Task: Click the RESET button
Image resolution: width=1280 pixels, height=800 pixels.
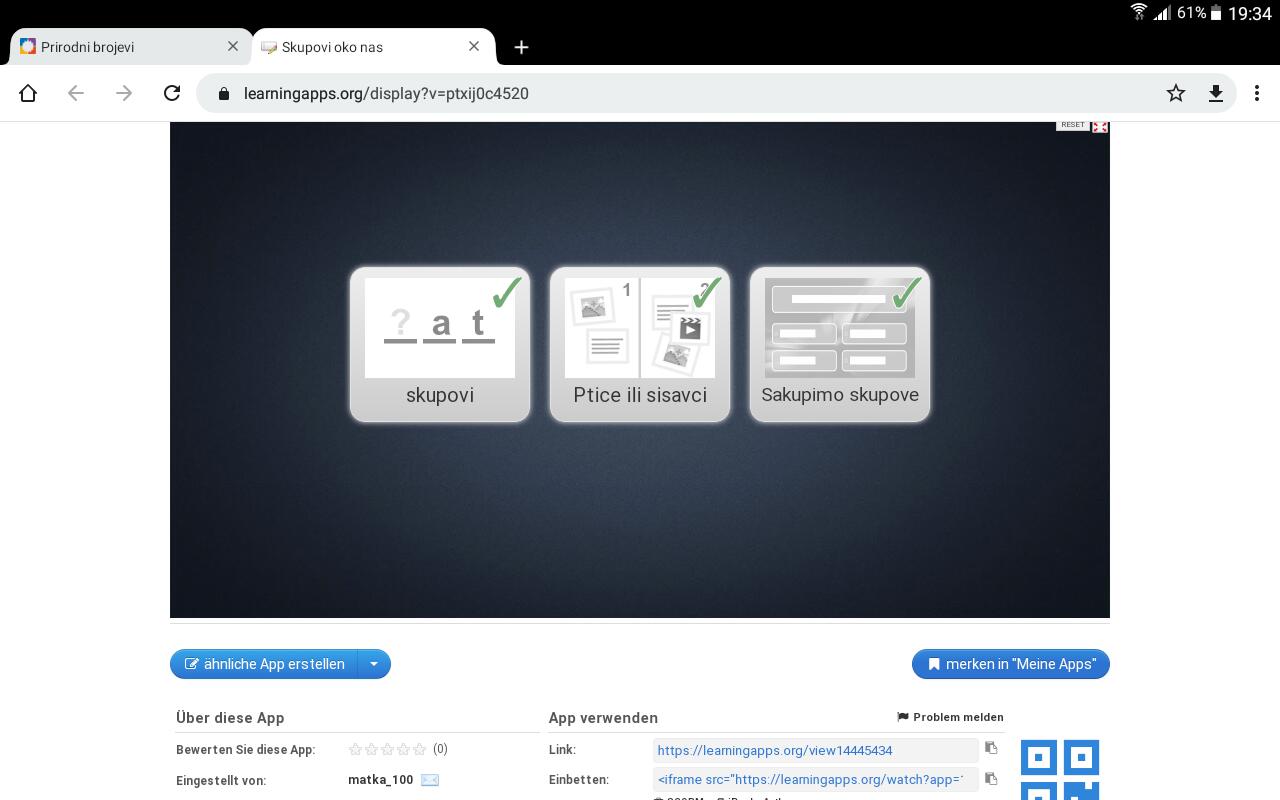Action: pos(1072,125)
